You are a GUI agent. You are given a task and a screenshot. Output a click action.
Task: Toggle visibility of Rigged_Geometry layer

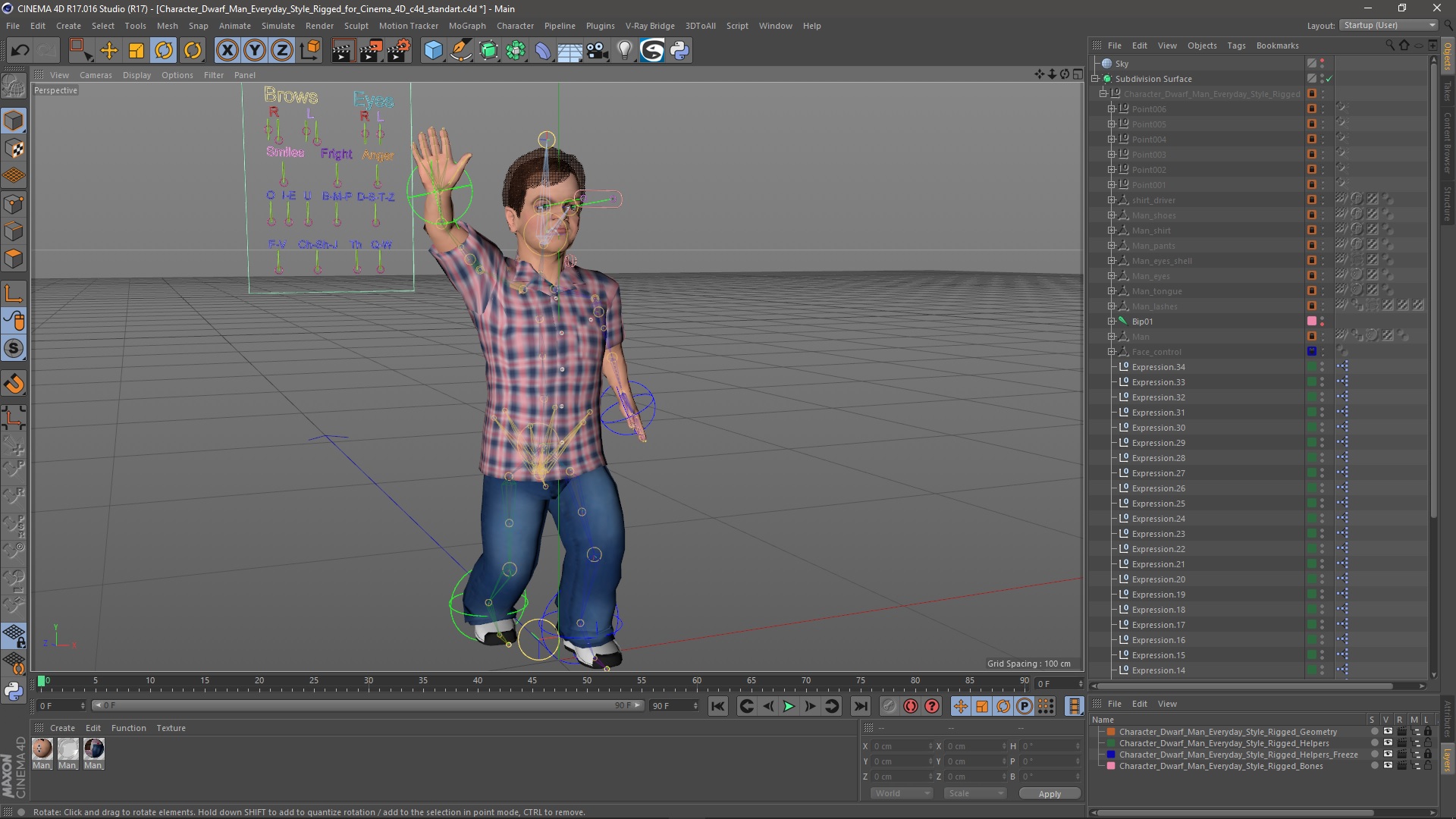click(x=1388, y=732)
